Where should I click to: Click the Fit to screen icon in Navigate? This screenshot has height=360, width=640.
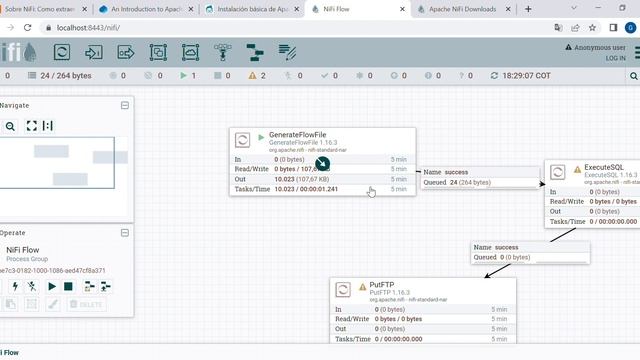point(31,126)
